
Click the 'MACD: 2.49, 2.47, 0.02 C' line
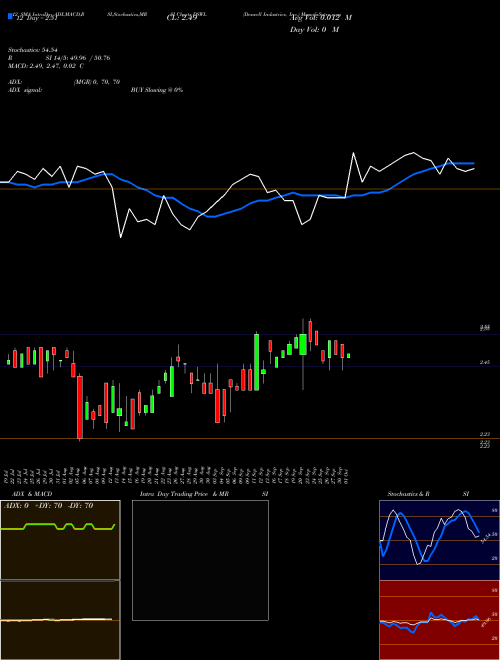pos(46,66)
